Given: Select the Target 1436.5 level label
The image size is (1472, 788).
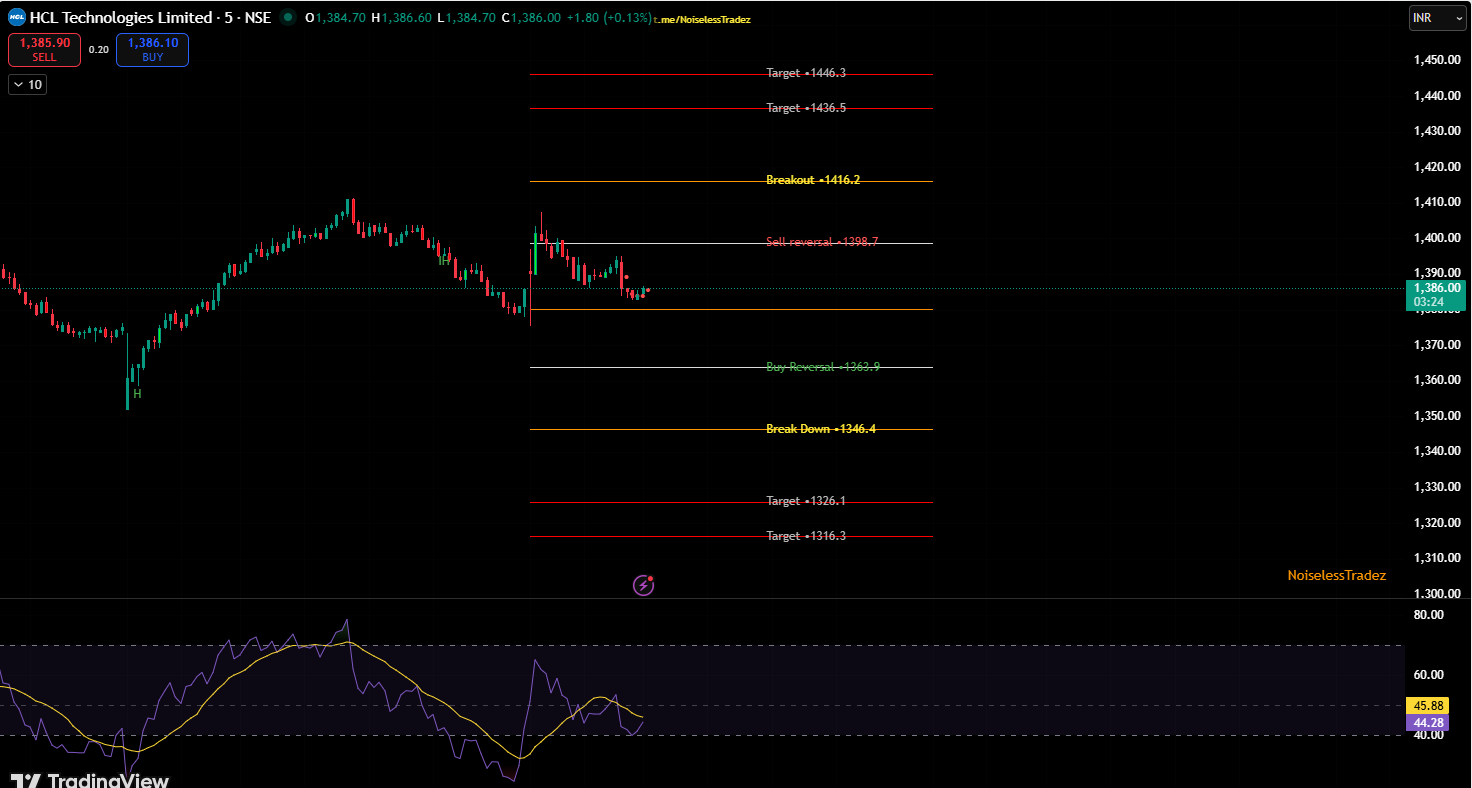Looking at the screenshot, I should point(806,108).
